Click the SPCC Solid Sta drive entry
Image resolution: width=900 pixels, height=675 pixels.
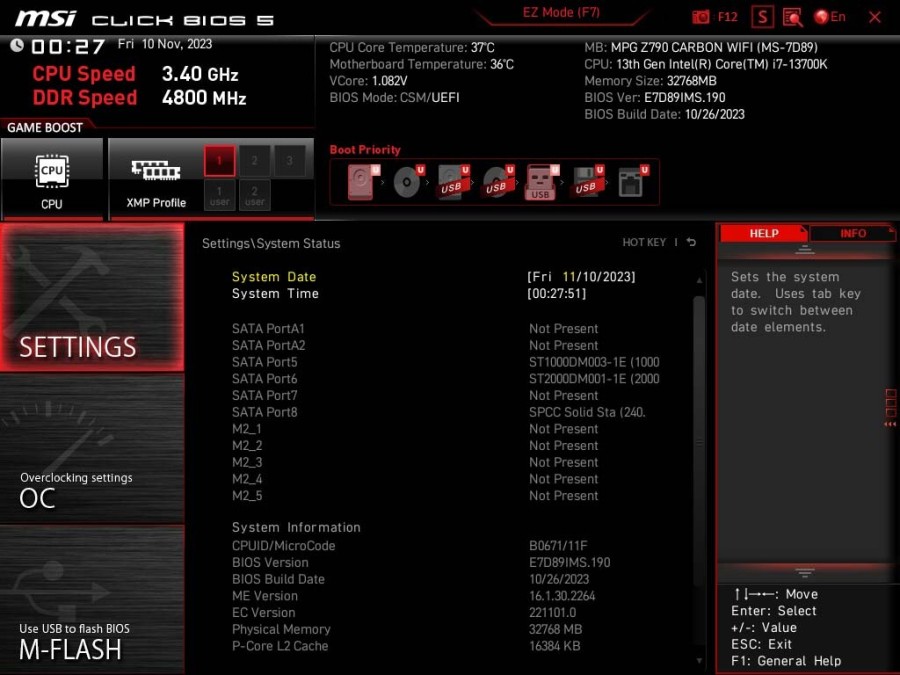(x=587, y=412)
